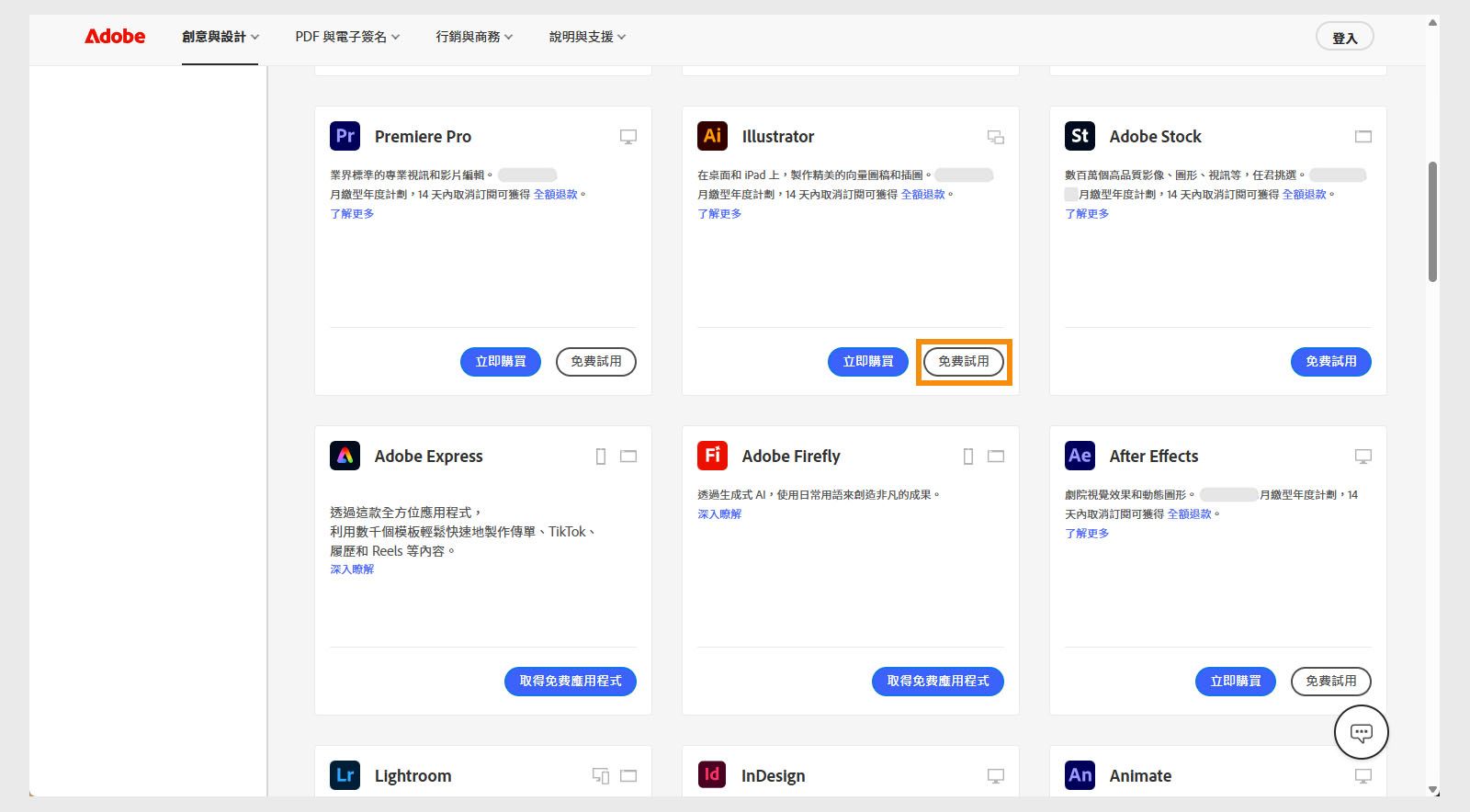Open 全額退款 link in Illustrator card
The height and width of the screenshot is (812, 1470).
923,195
